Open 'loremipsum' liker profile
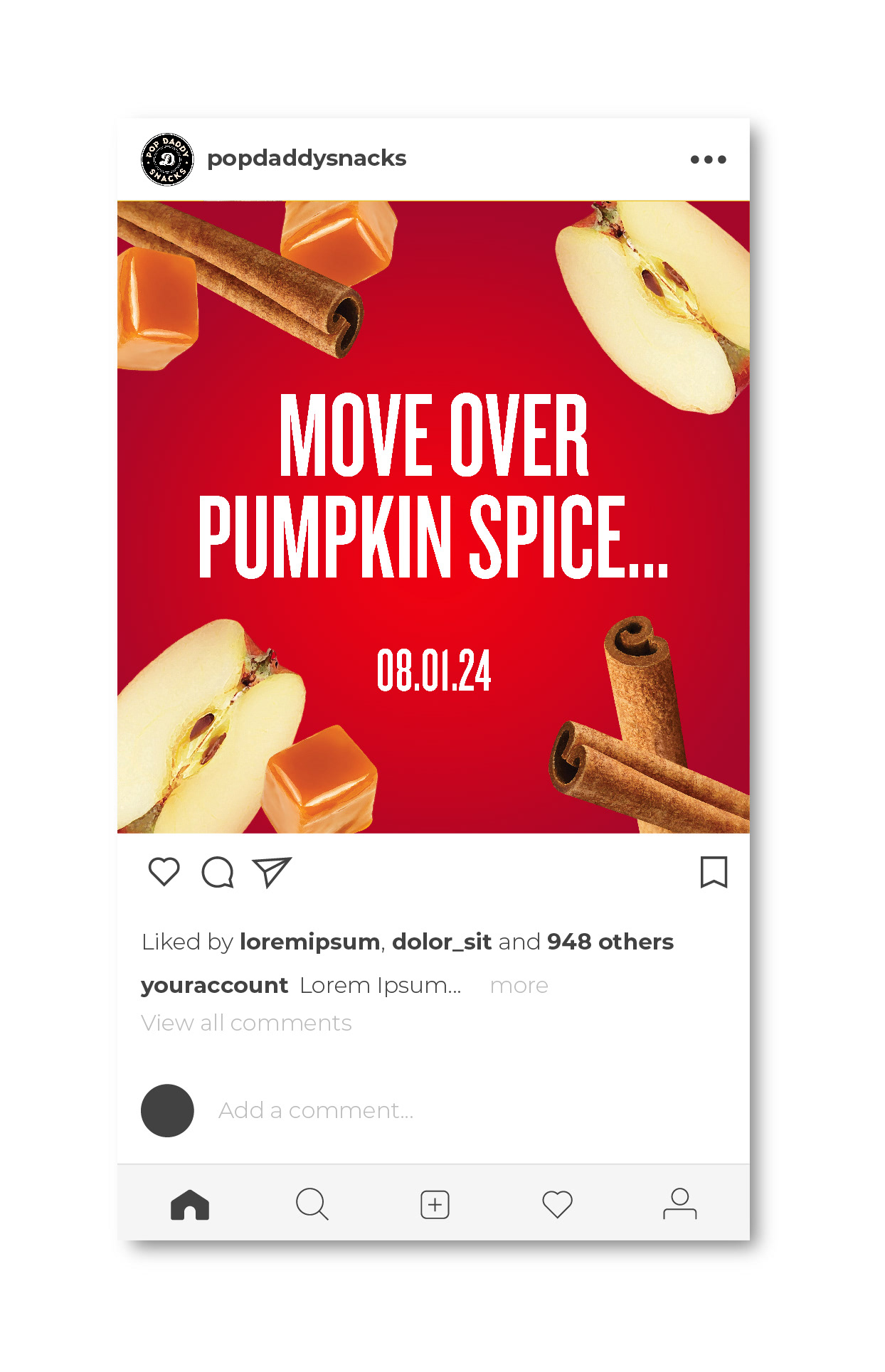This screenshot has width=885, height=1372. point(310,942)
